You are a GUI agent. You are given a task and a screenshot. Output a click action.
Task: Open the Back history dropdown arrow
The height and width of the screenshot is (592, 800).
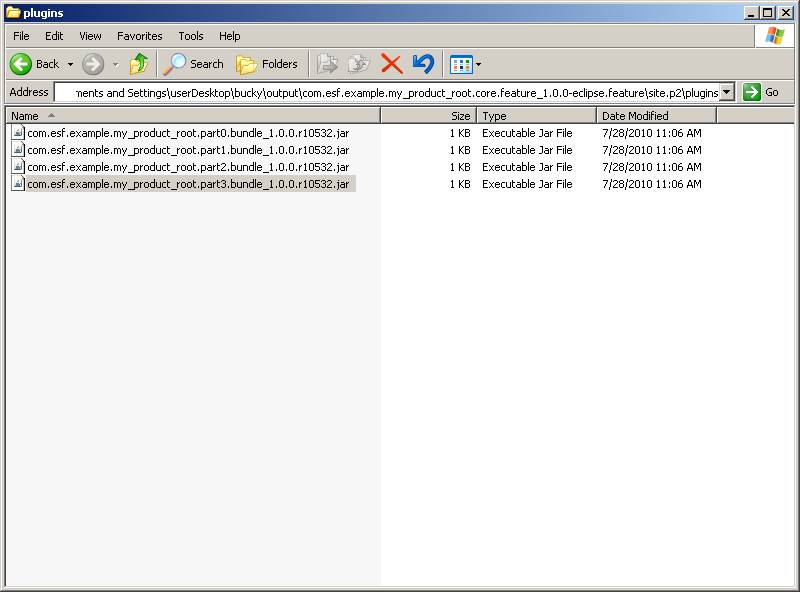tap(70, 64)
